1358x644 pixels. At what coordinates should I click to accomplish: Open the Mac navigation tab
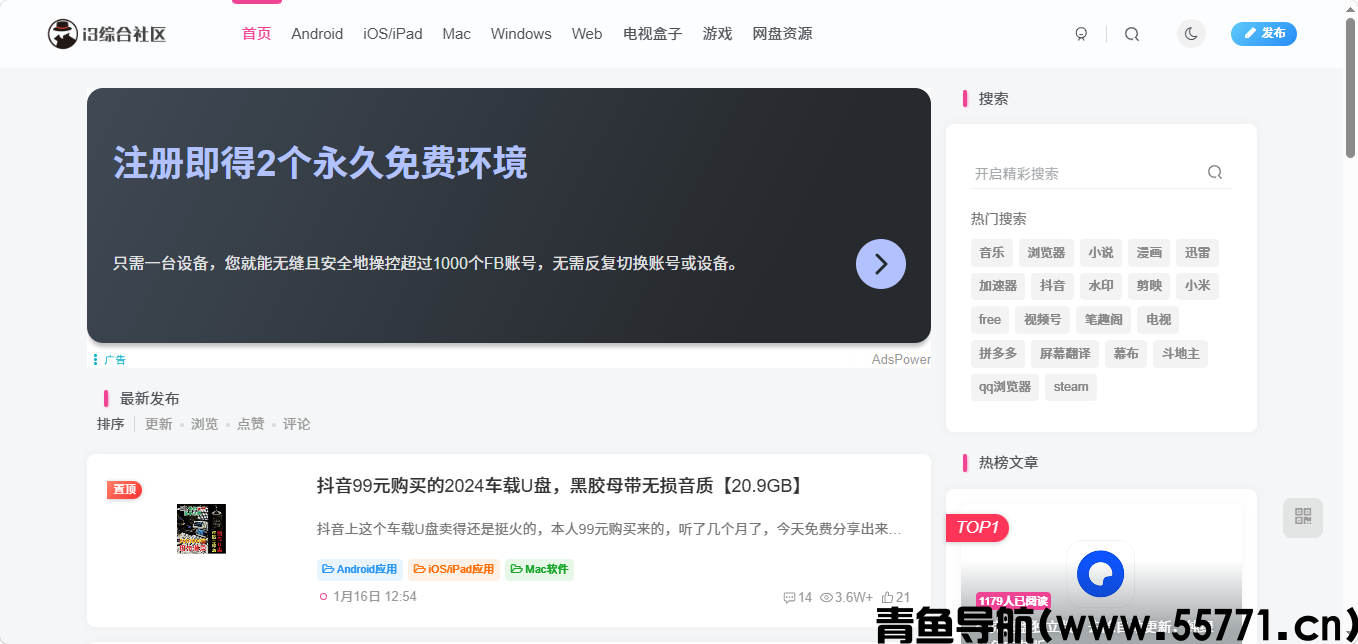click(457, 34)
